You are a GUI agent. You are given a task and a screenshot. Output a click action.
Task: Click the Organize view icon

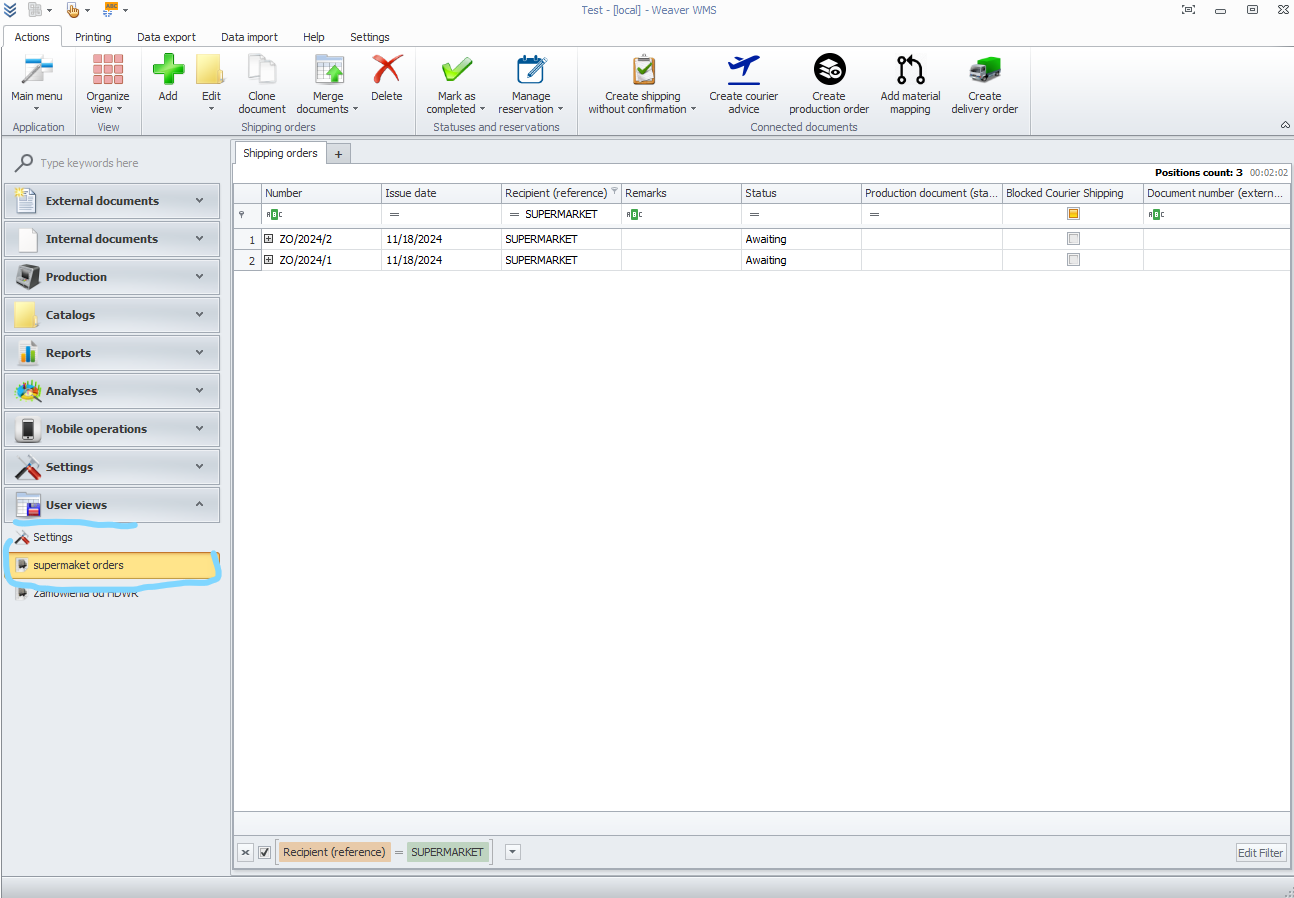[x=108, y=70]
